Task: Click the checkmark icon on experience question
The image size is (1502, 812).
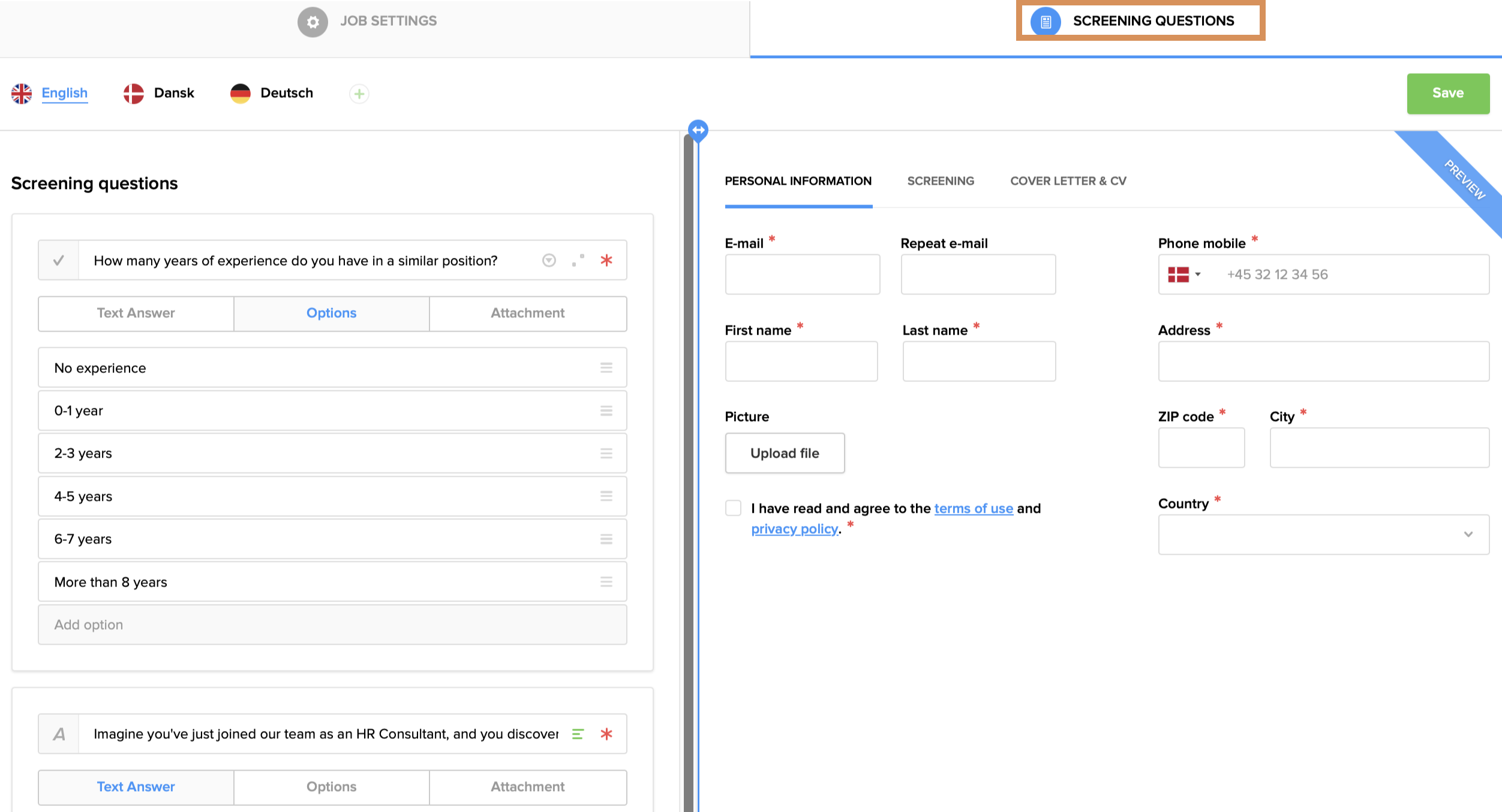Action: point(59,260)
